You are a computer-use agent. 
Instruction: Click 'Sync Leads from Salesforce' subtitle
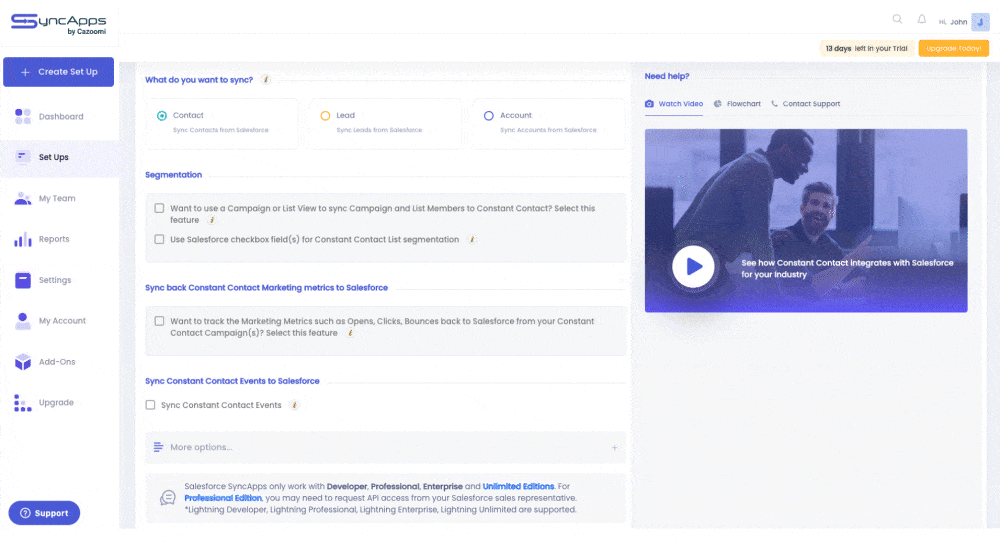coord(379,130)
